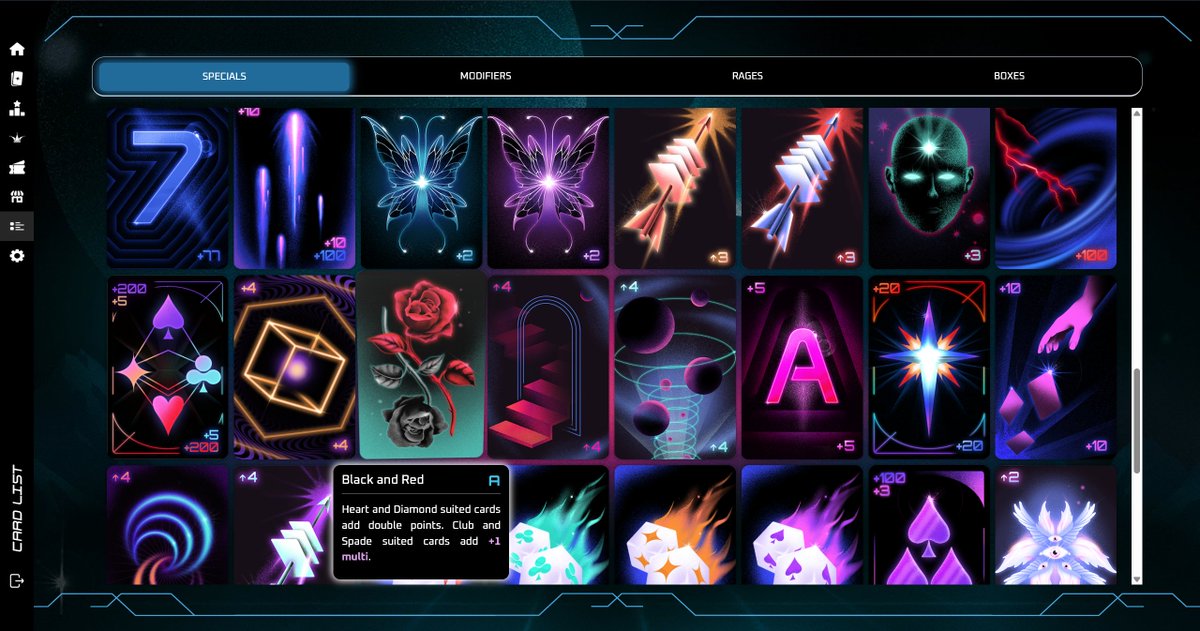Open the shop storefront icon
1200x631 pixels.
point(17,197)
